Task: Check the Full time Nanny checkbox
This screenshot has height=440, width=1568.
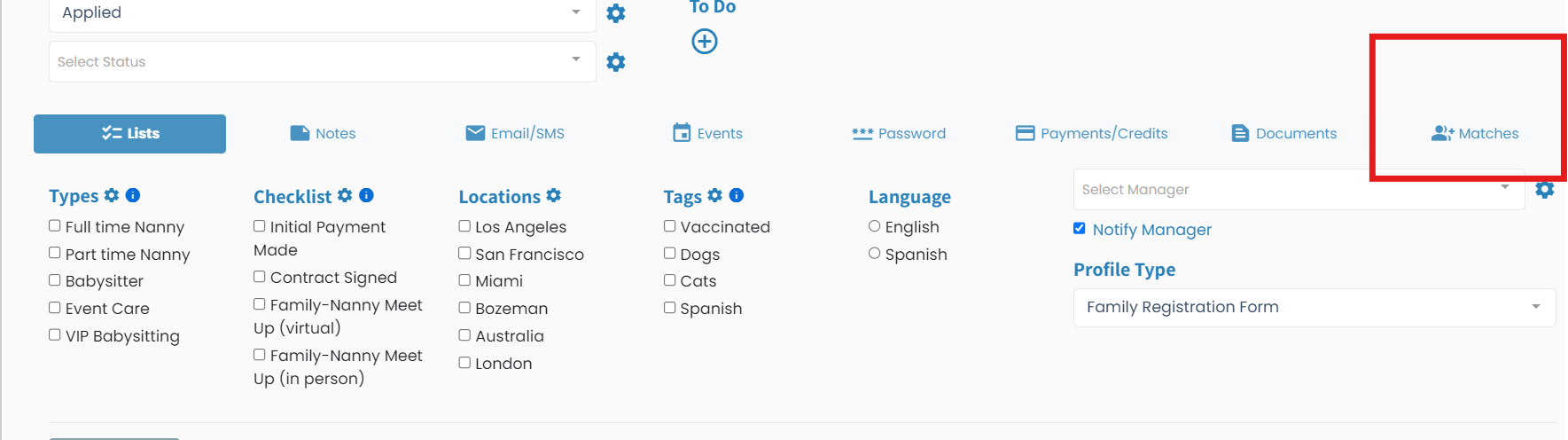Action: coord(55,226)
